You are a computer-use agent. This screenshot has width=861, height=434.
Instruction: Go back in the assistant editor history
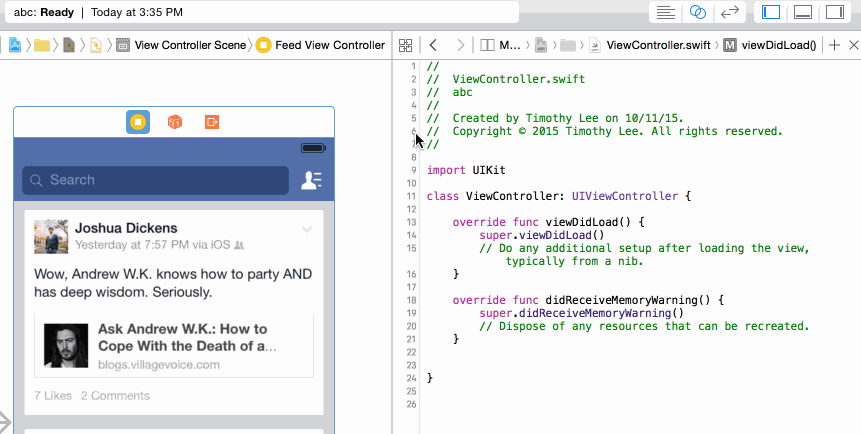(433, 45)
